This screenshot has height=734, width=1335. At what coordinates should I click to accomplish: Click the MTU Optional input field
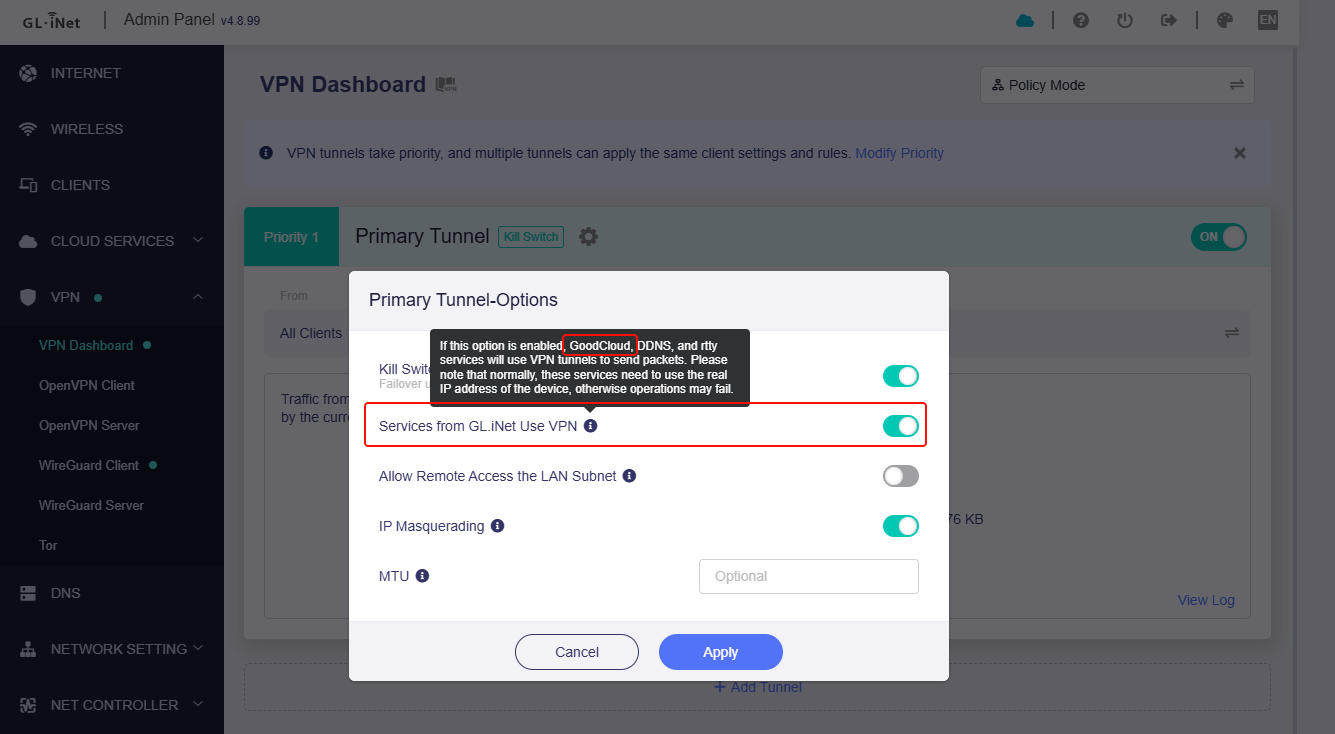[x=808, y=576]
